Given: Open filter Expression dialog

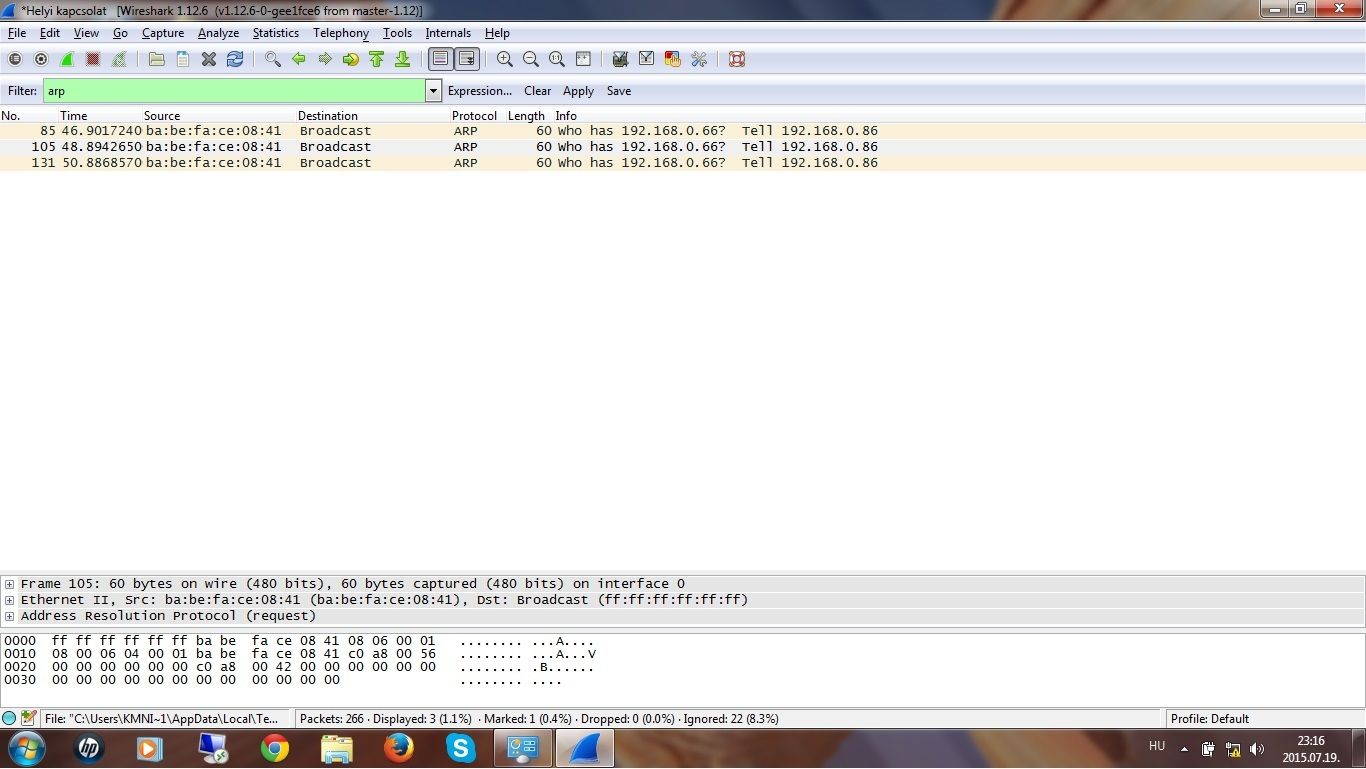Looking at the screenshot, I should tap(480, 91).
